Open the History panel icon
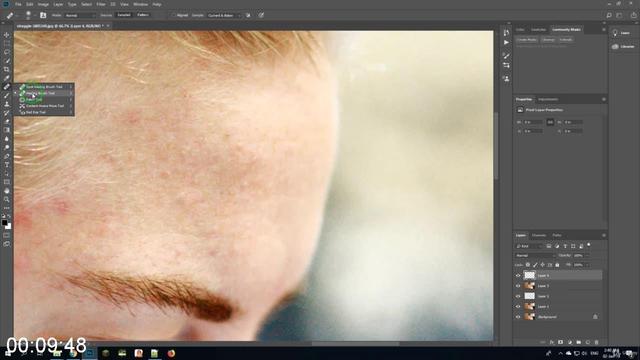Viewport: 640px width, 360px height. 507,33
